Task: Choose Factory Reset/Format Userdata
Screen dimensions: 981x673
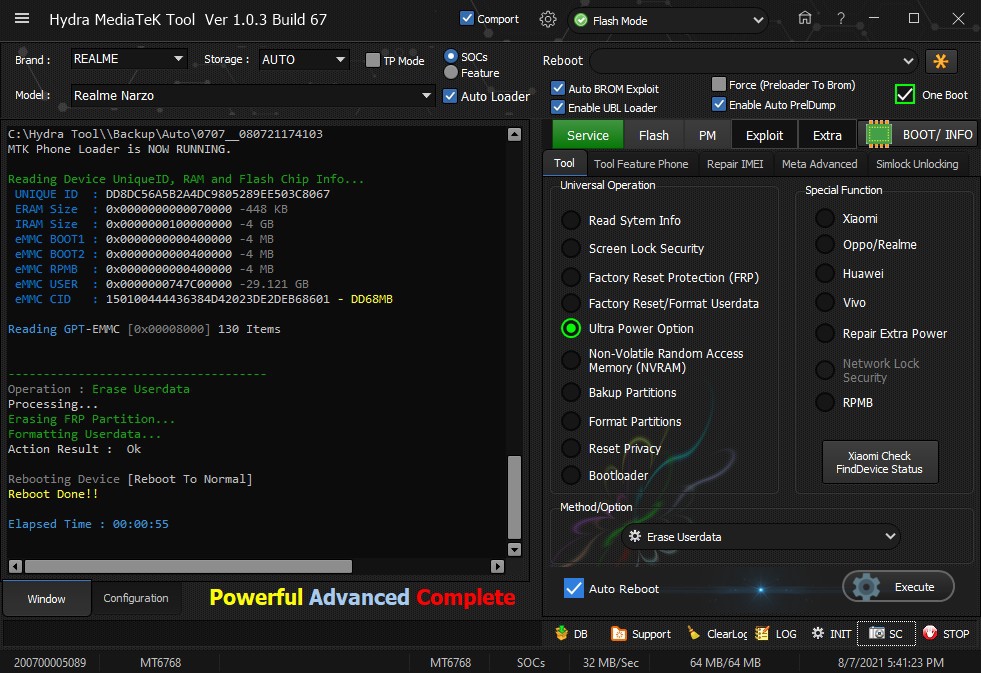Action: pos(571,303)
